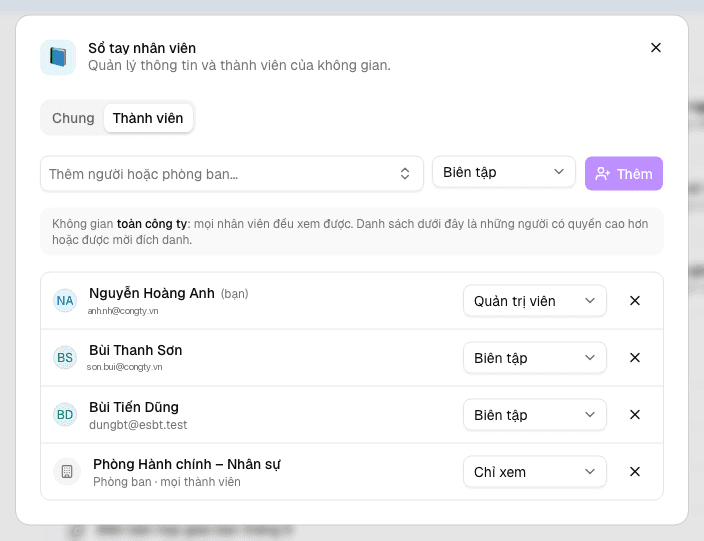Open Chỉ xem dropdown for Phòng Hành chính
Screen dimensions: 704x541
tap(535, 472)
